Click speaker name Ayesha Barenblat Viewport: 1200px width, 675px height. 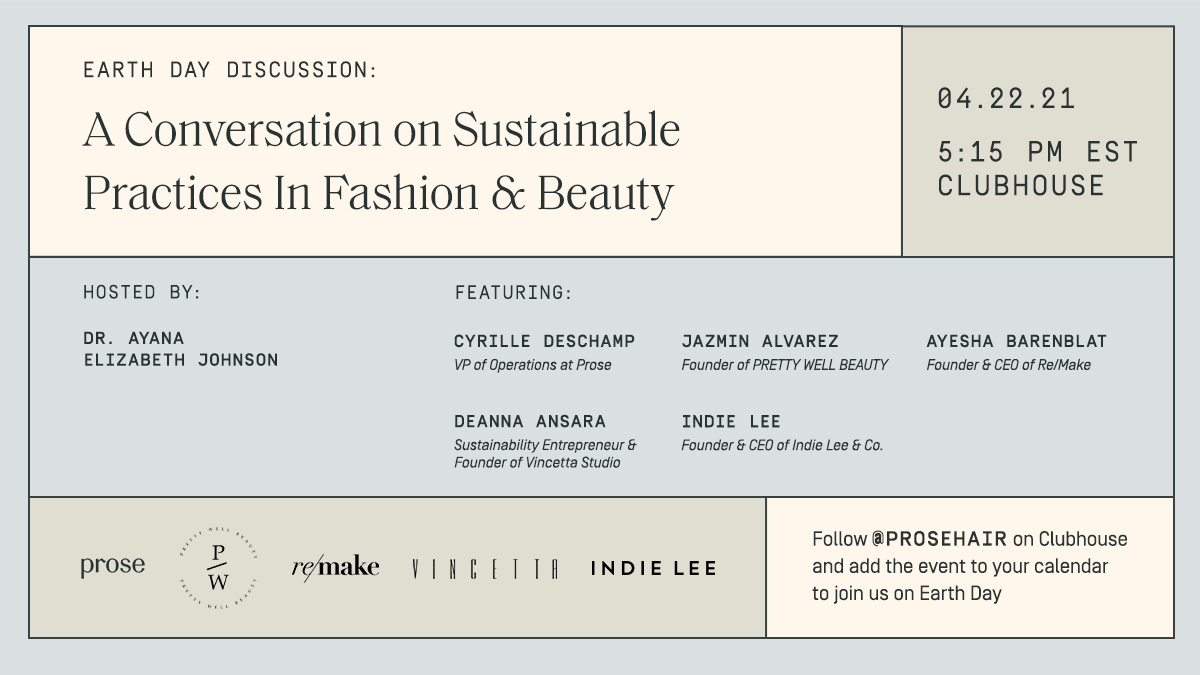(1016, 342)
